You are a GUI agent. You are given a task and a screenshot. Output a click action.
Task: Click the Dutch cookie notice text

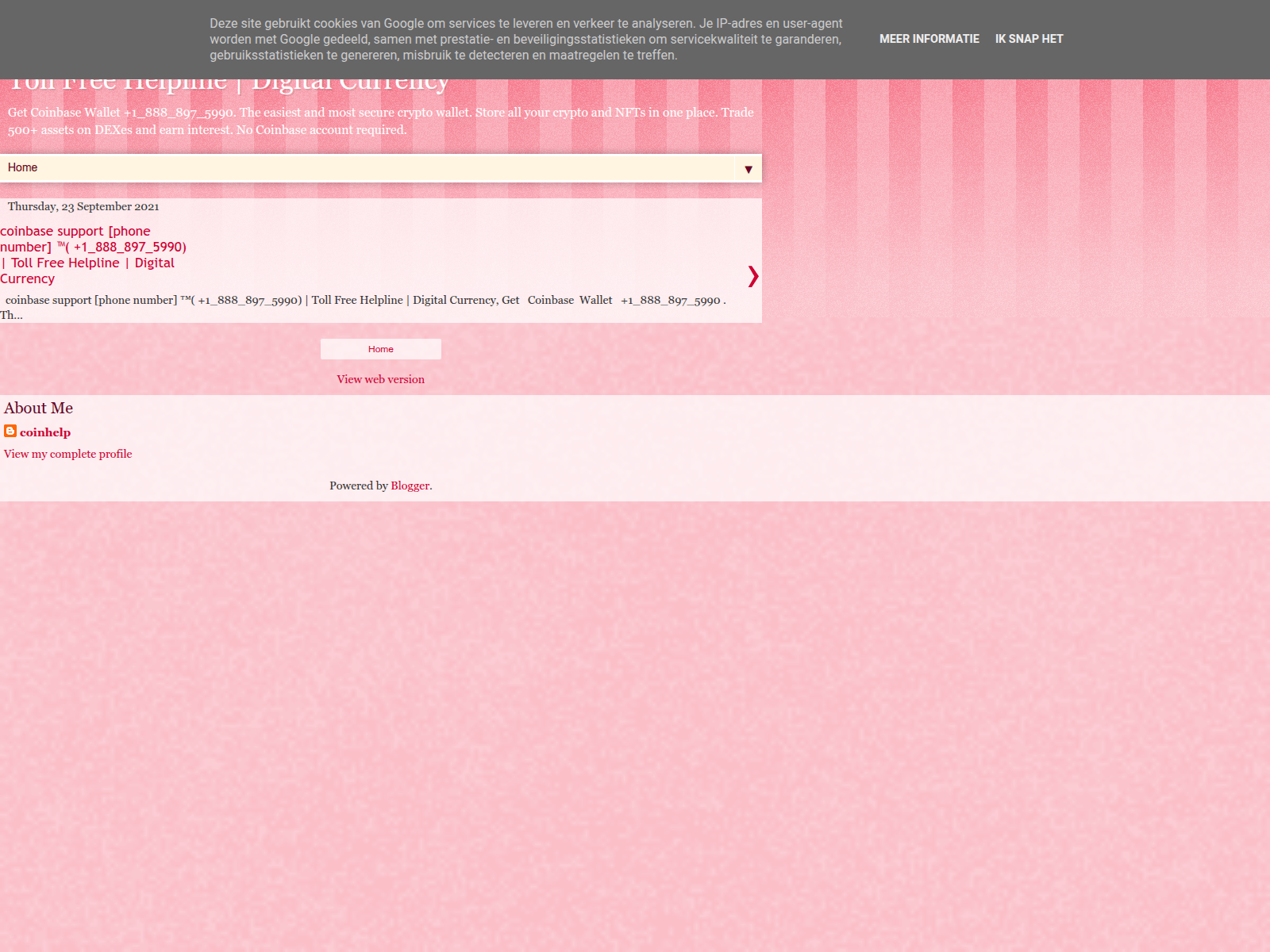tap(525, 40)
